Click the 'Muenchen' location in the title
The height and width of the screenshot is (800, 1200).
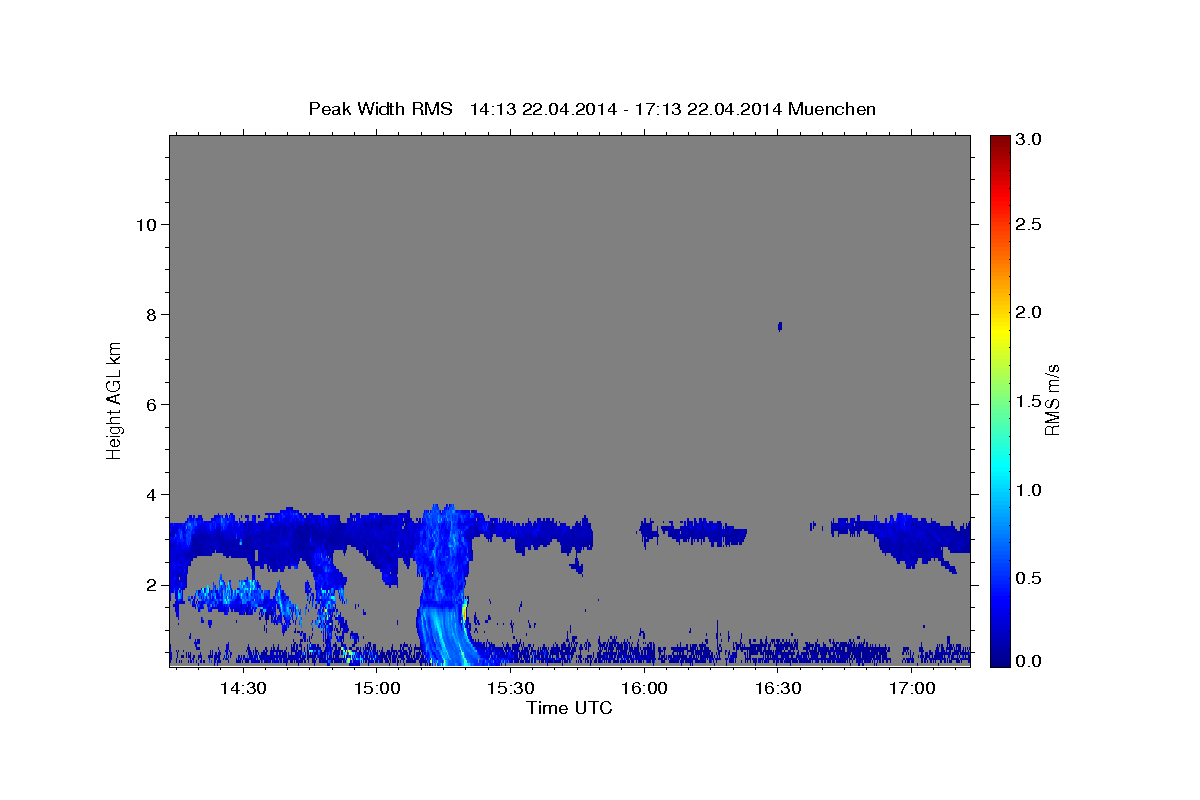click(832, 109)
